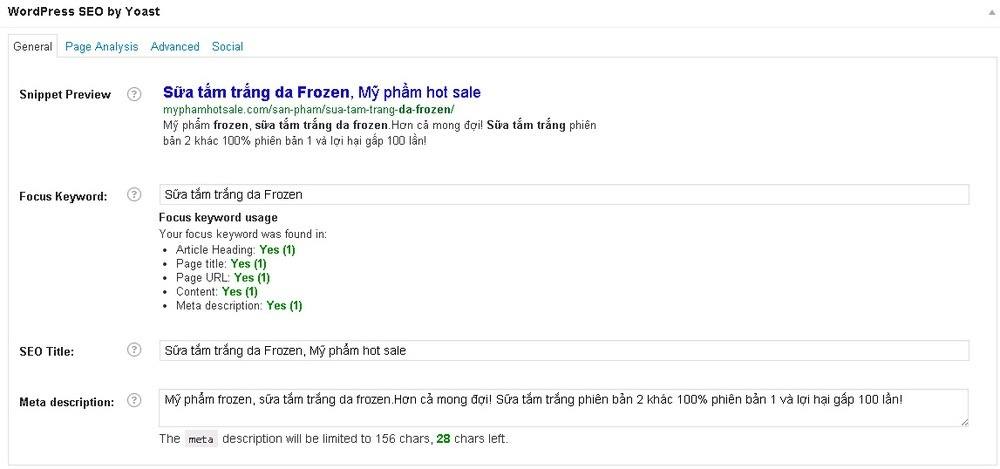Click into the Meta description textarea
This screenshot has width=1000, height=469.
pos(564,408)
